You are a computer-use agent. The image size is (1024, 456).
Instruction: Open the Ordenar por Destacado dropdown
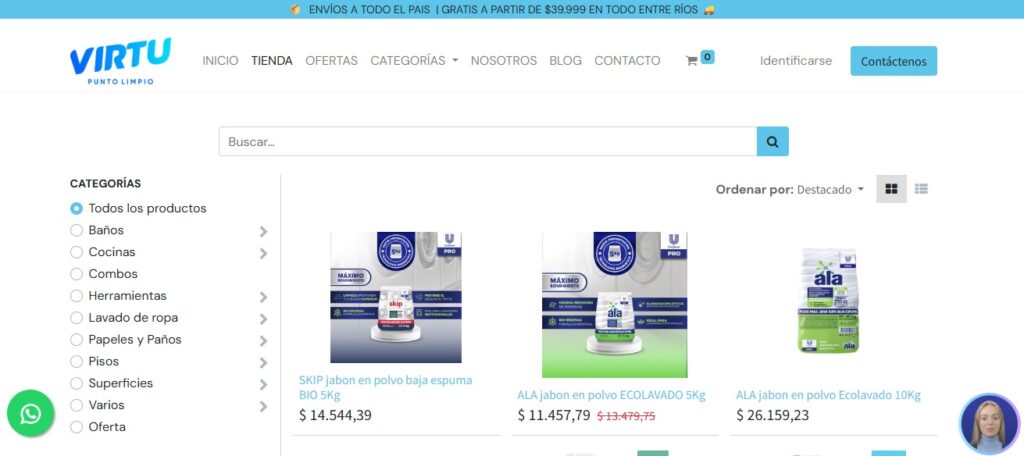830,190
